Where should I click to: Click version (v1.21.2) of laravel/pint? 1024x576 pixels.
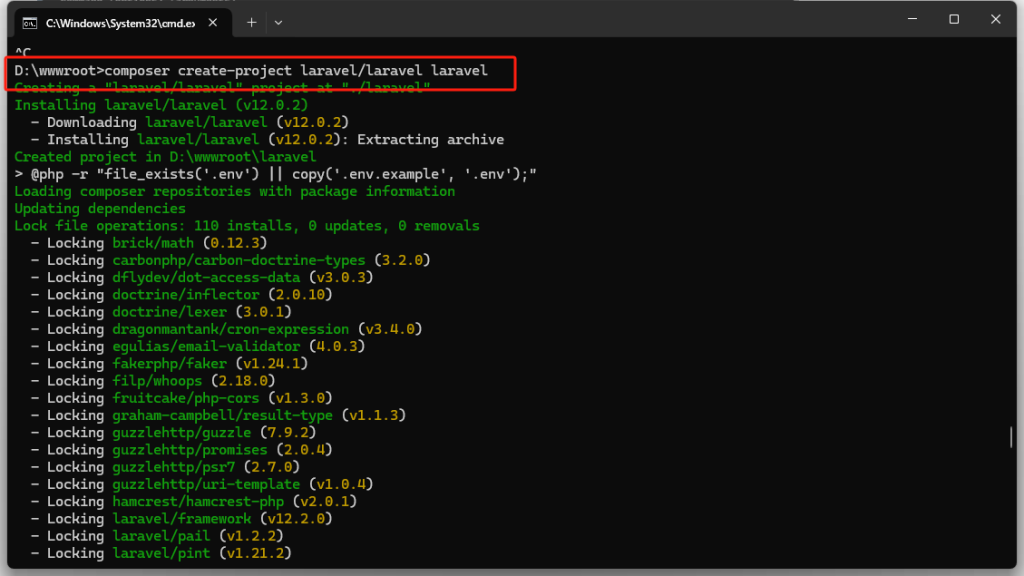pyautogui.click(x=255, y=553)
